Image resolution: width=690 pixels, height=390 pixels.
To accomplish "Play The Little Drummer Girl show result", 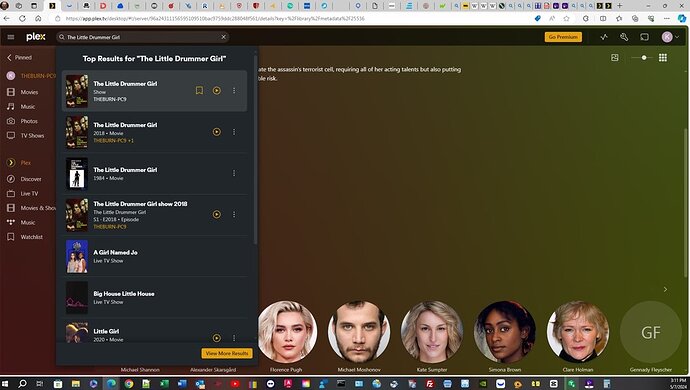I will tap(217, 91).
